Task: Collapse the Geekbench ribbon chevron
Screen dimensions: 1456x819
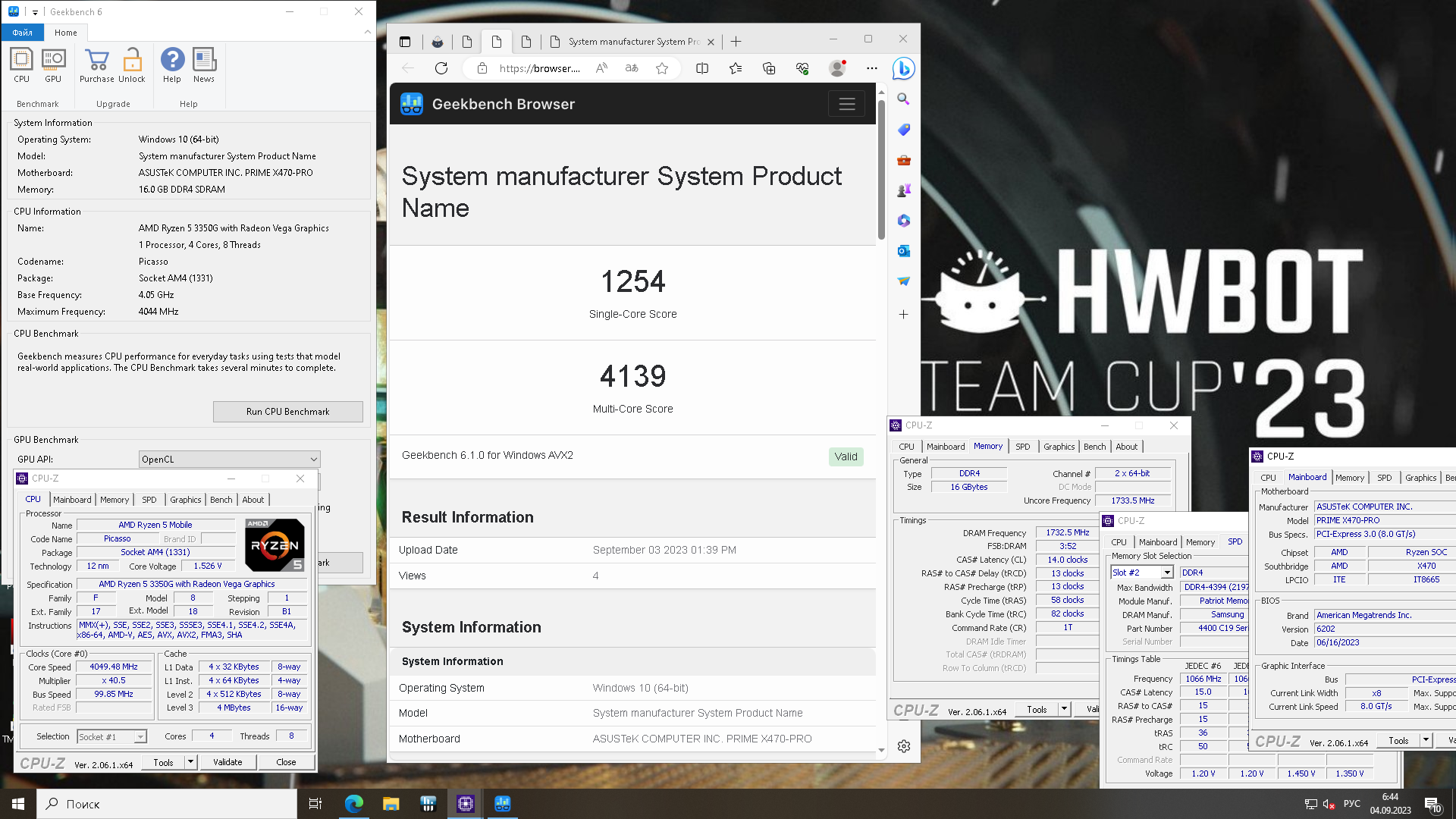Action: (368, 32)
